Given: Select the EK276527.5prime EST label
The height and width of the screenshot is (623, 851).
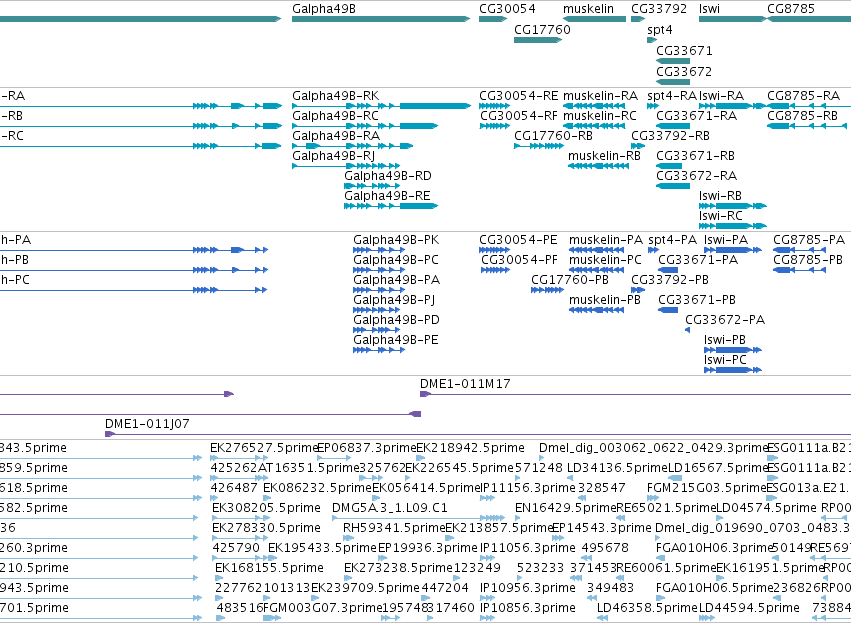Looking at the screenshot, I should click(263, 448).
